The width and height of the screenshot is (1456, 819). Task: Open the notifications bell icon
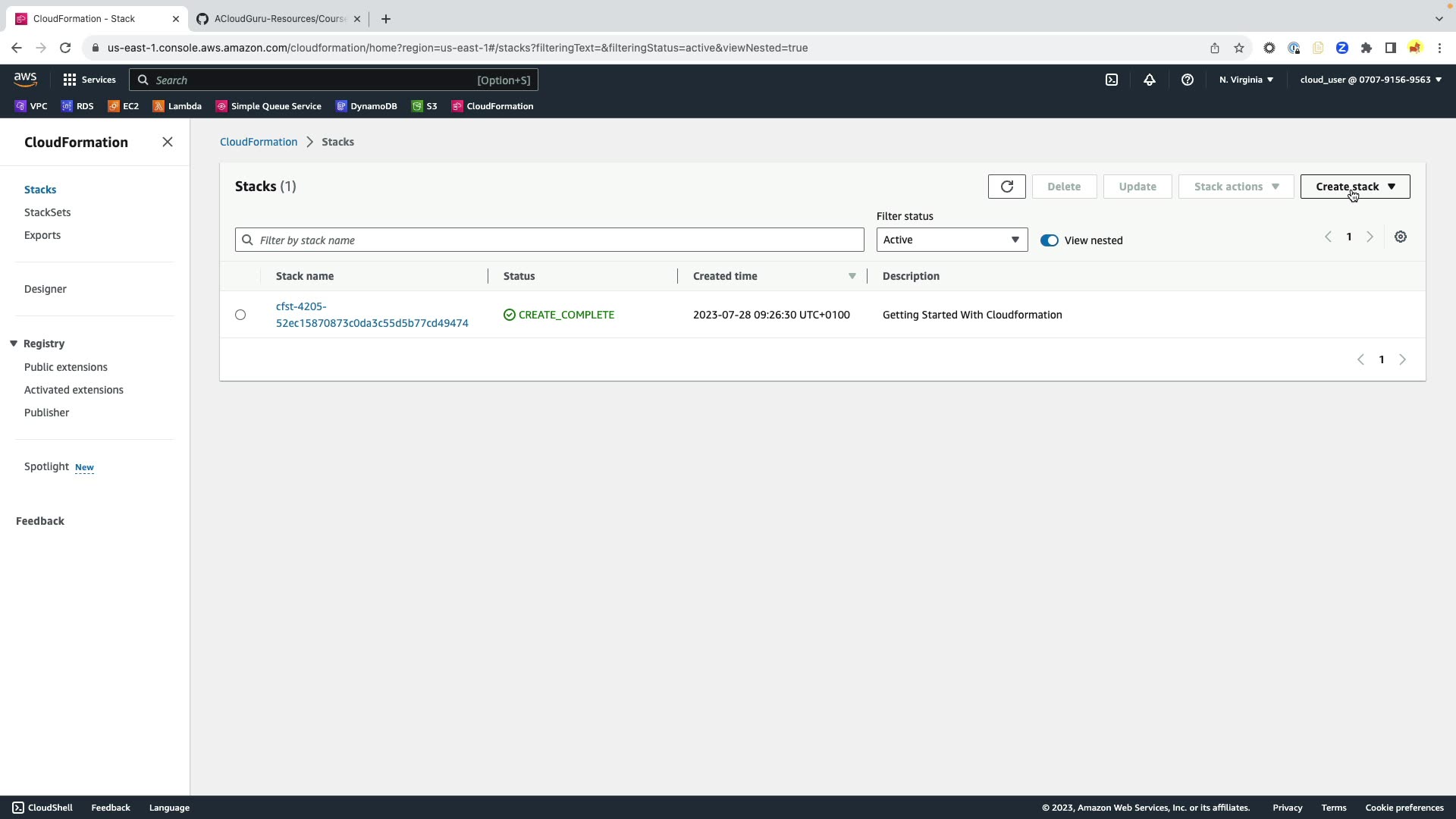(x=1149, y=80)
